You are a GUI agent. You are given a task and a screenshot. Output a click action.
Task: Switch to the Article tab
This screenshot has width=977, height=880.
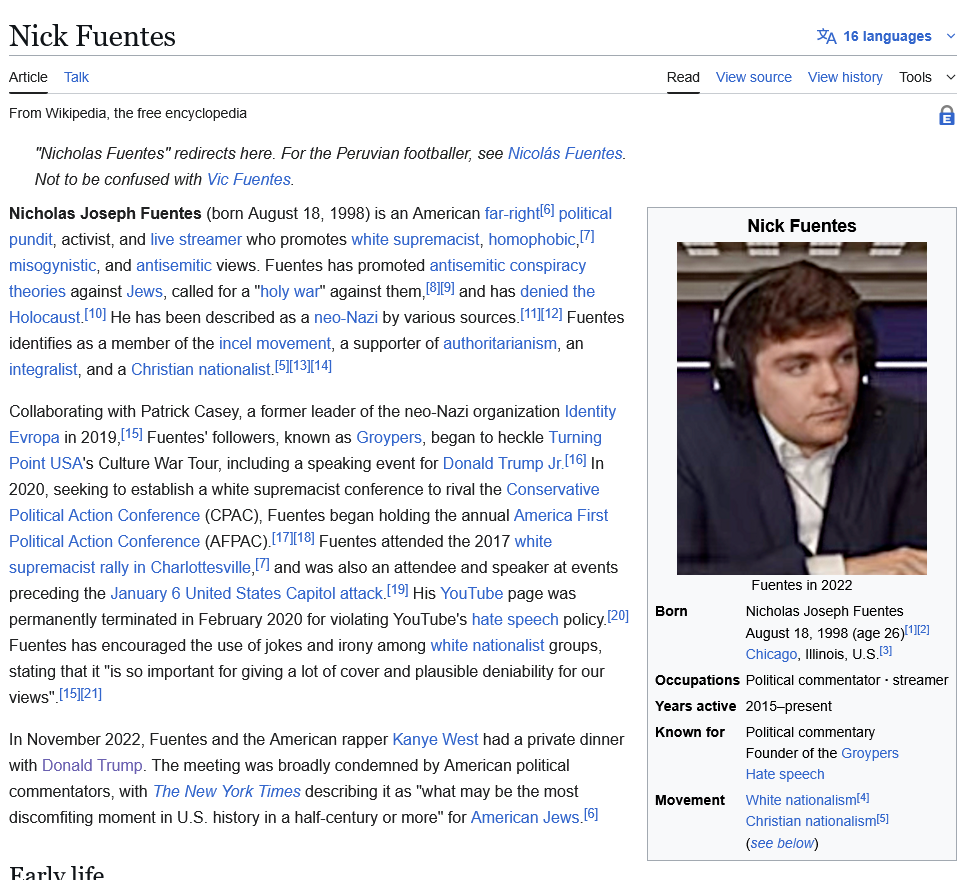coord(28,77)
